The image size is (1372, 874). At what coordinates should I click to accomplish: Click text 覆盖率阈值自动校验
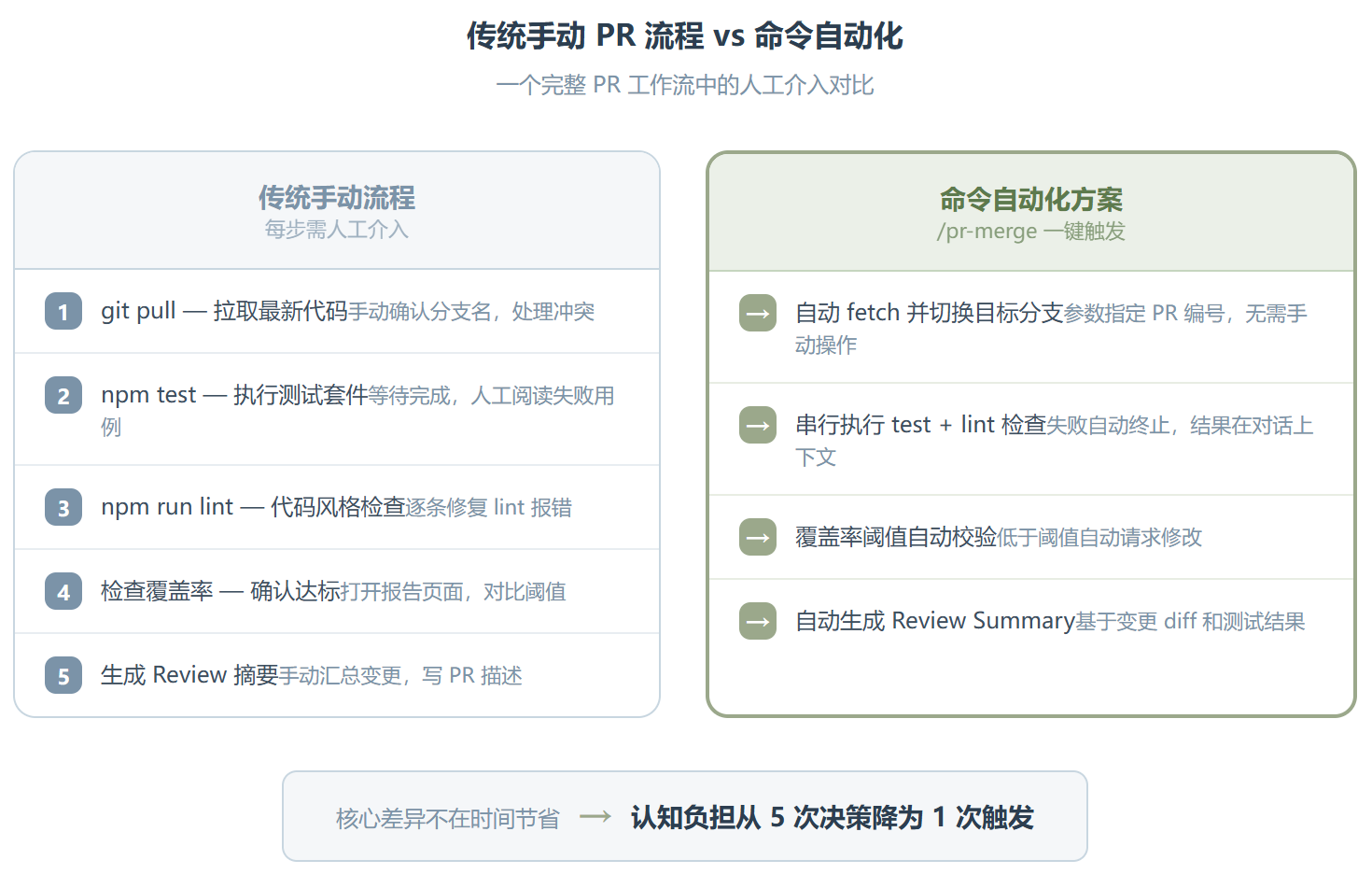896,537
